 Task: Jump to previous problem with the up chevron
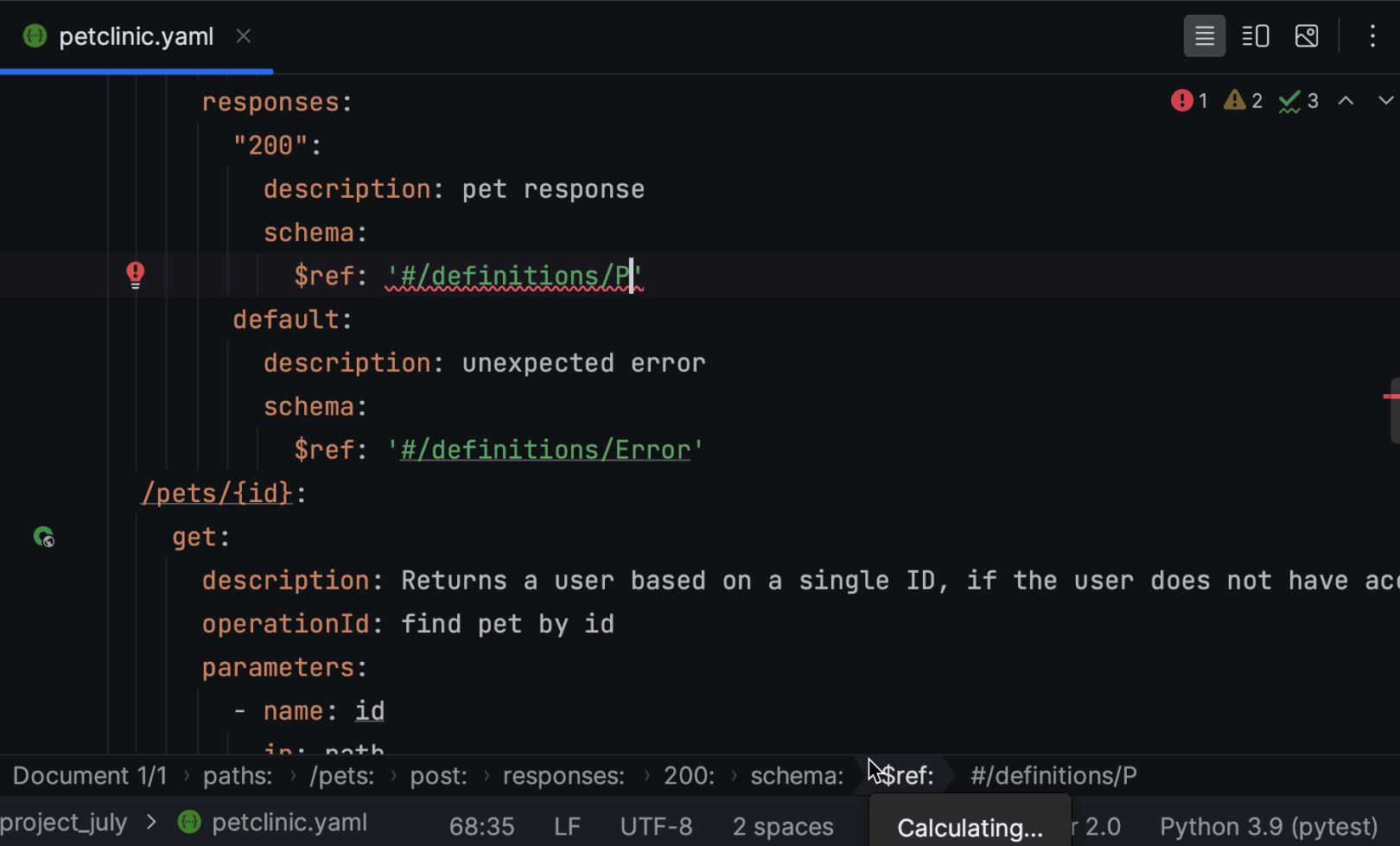[1346, 100]
